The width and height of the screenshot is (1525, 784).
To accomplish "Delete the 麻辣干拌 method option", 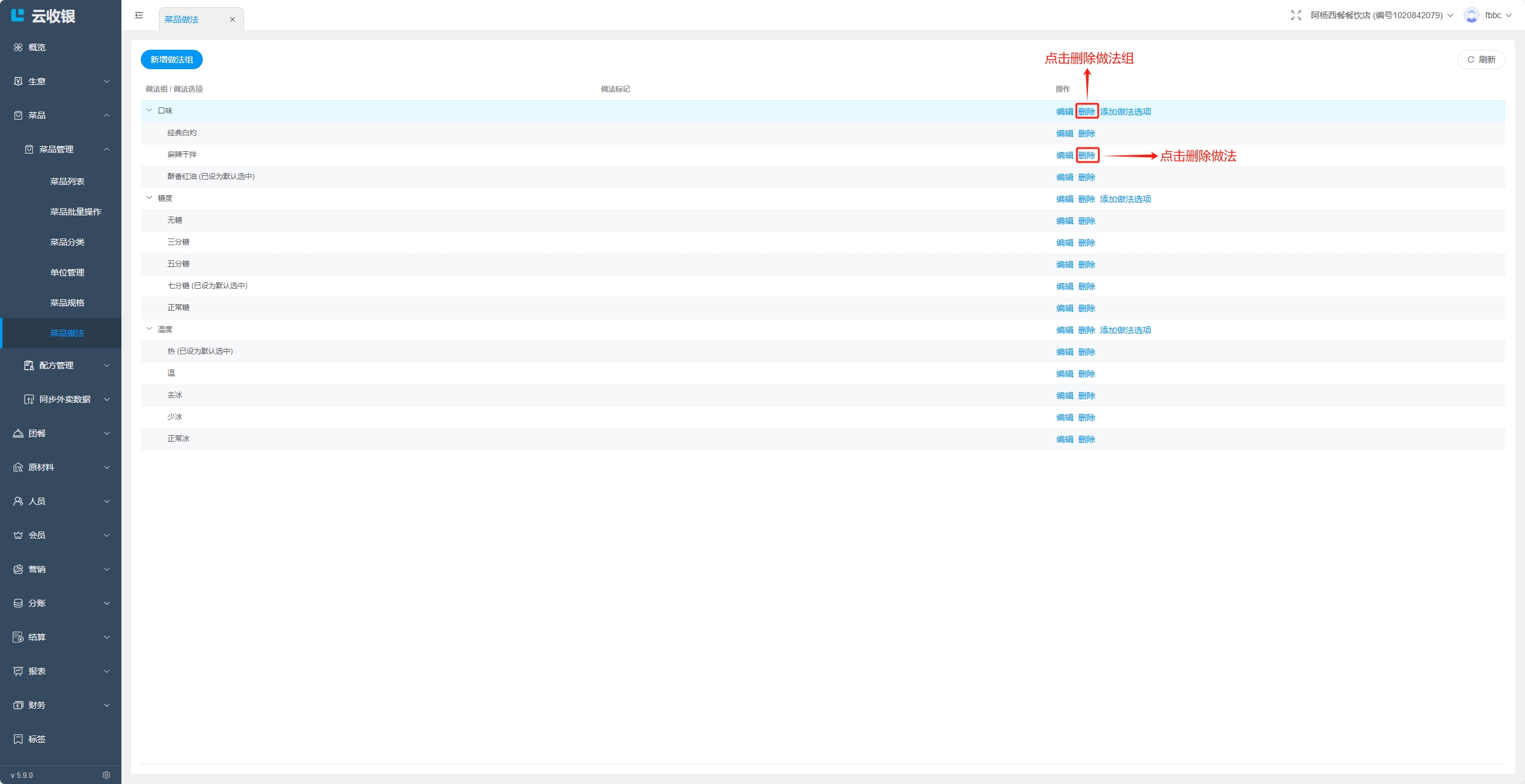I will tap(1086, 155).
